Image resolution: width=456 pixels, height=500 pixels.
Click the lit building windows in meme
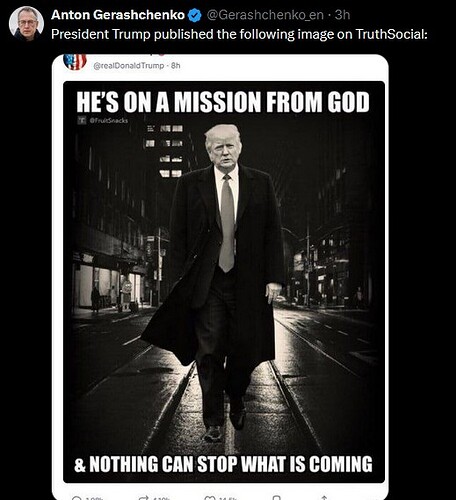click(166, 151)
